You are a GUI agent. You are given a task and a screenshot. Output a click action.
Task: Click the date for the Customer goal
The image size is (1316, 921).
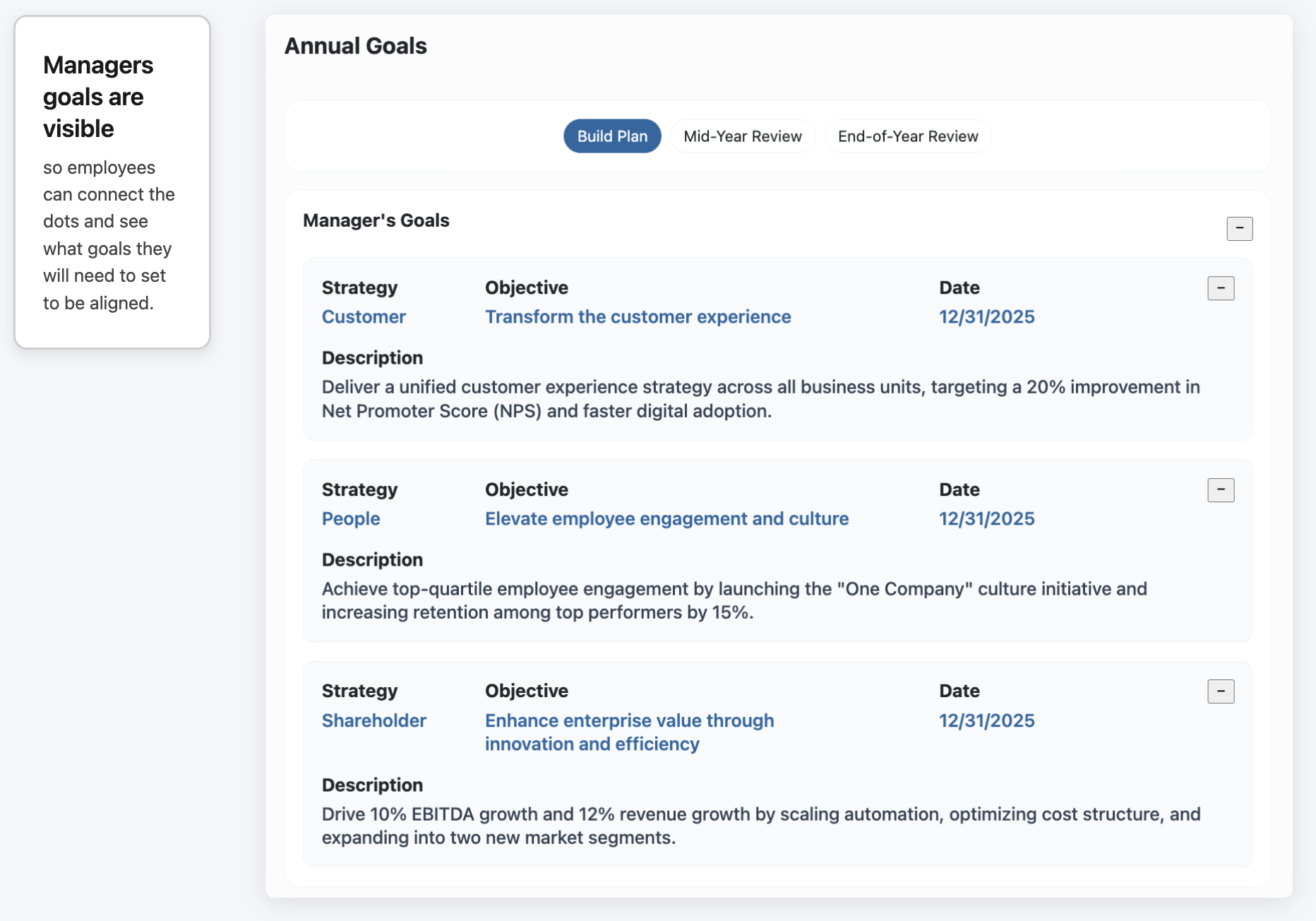pyautogui.click(x=987, y=317)
